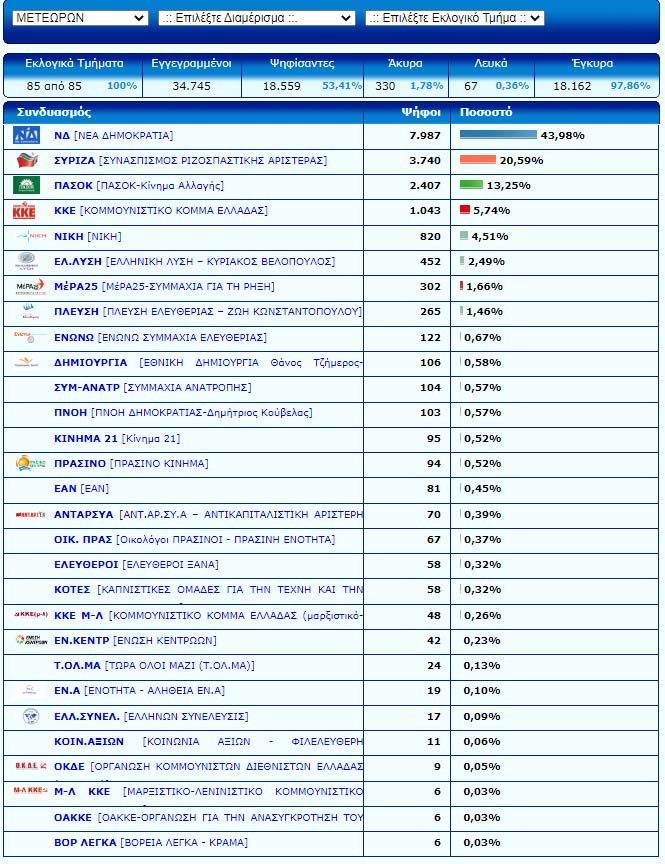Click the 53,41% turnout percentage

(x=342, y=85)
